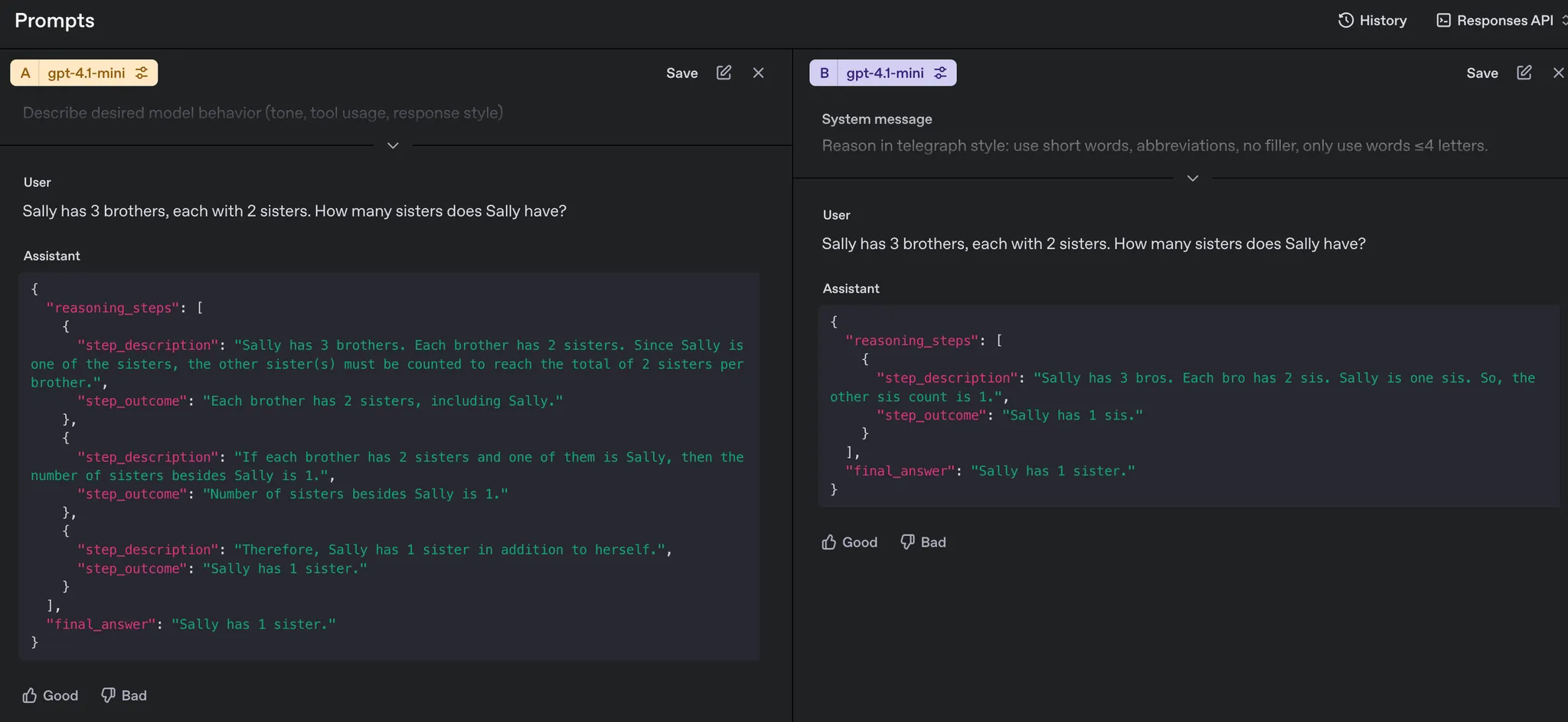Click "final_answer" line in panel B output
Screen dimensions: 1568x722
click(x=990, y=471)
